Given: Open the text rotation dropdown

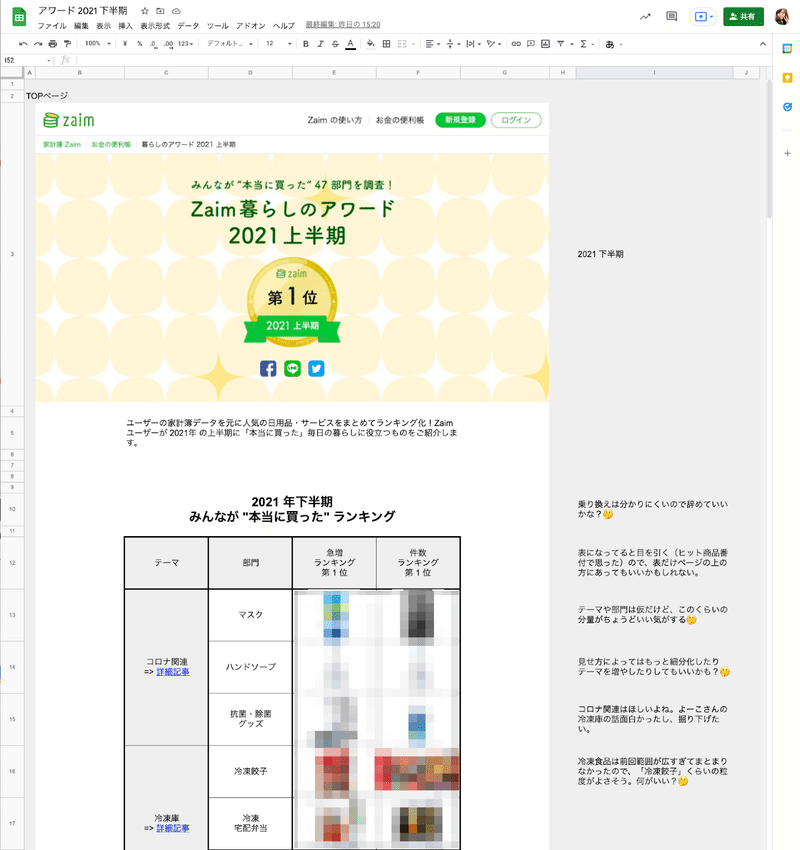Looking at the screenshot, I should point(494,44).
